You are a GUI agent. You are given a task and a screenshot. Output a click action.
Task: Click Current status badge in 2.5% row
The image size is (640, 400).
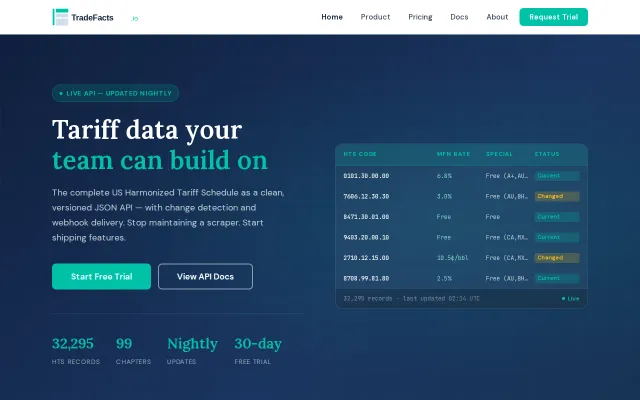(557, 278)
